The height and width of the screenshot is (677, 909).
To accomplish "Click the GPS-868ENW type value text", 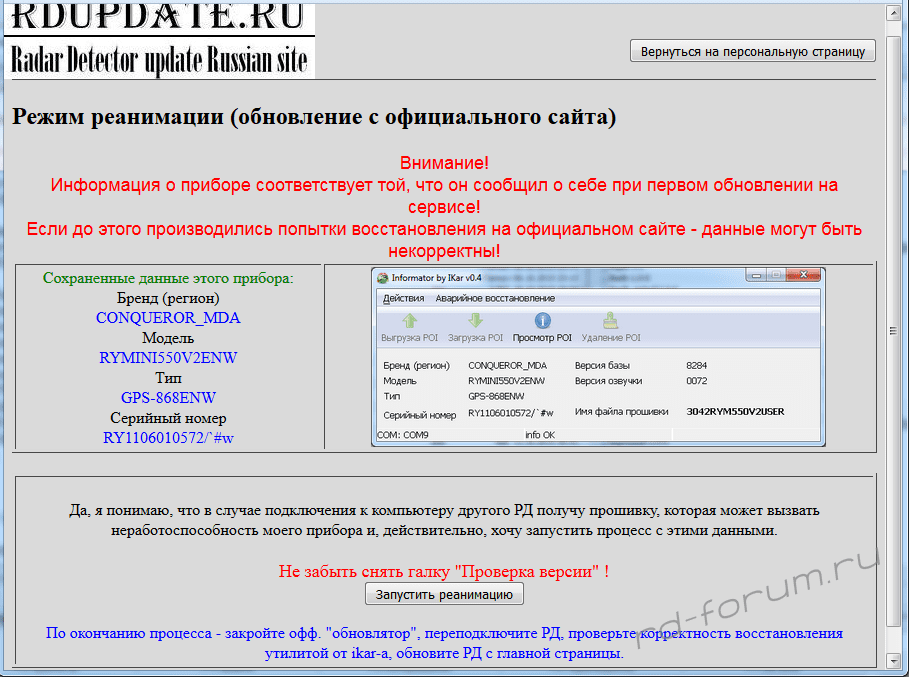I will tap(168, 398).
